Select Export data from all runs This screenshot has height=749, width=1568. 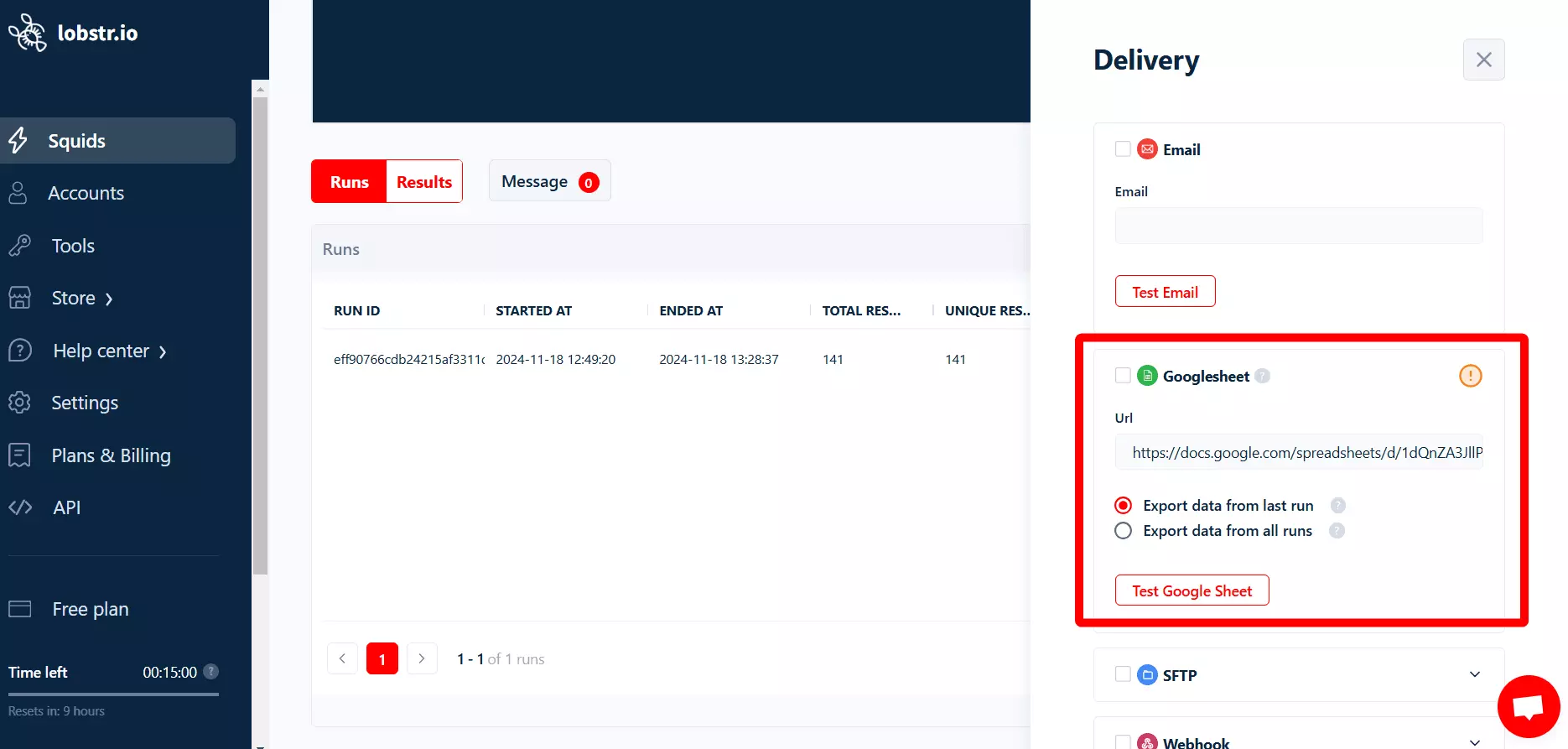coord(1123,531)
